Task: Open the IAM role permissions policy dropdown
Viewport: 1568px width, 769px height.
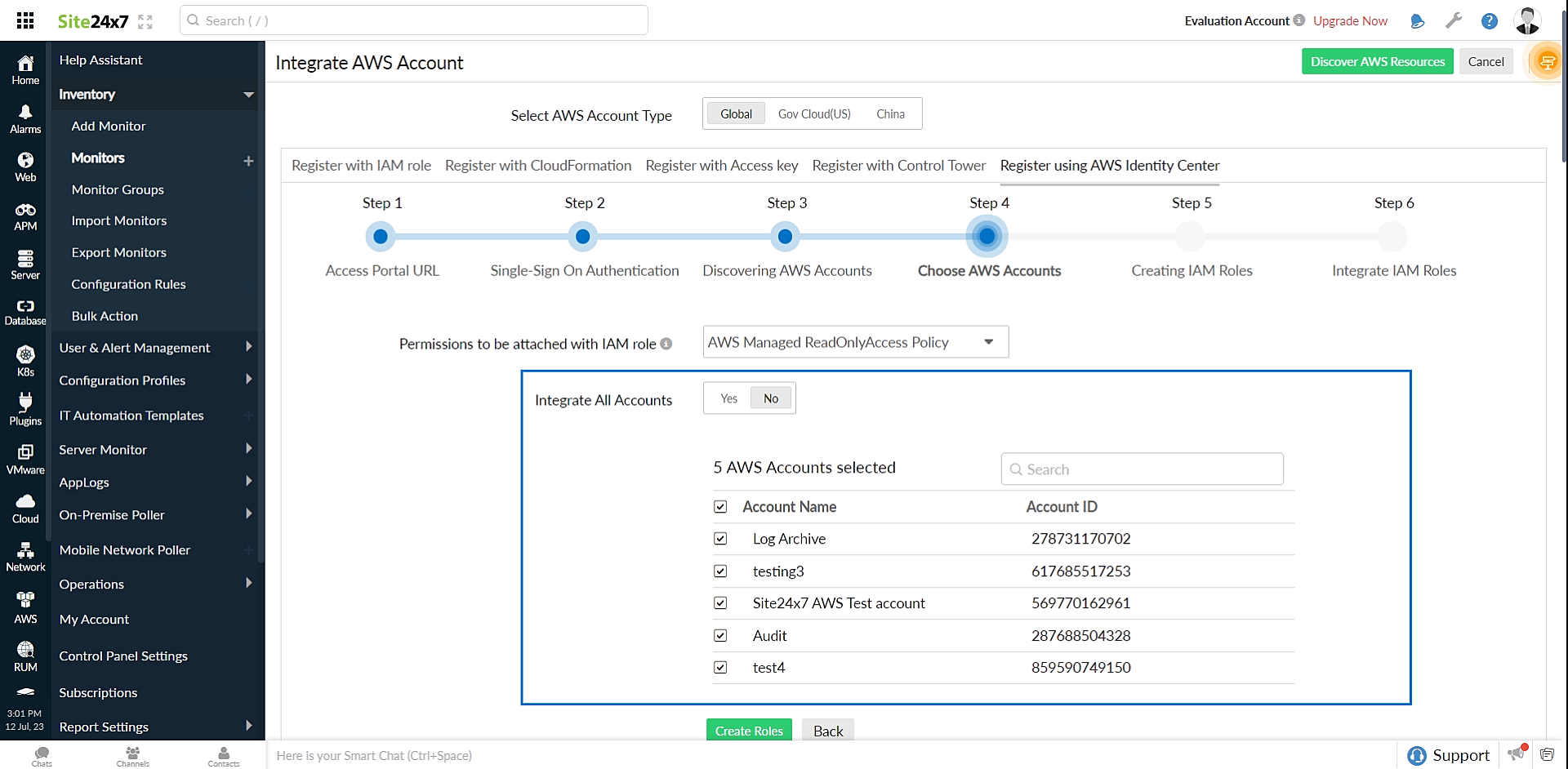Action: (x=856, y=342)
